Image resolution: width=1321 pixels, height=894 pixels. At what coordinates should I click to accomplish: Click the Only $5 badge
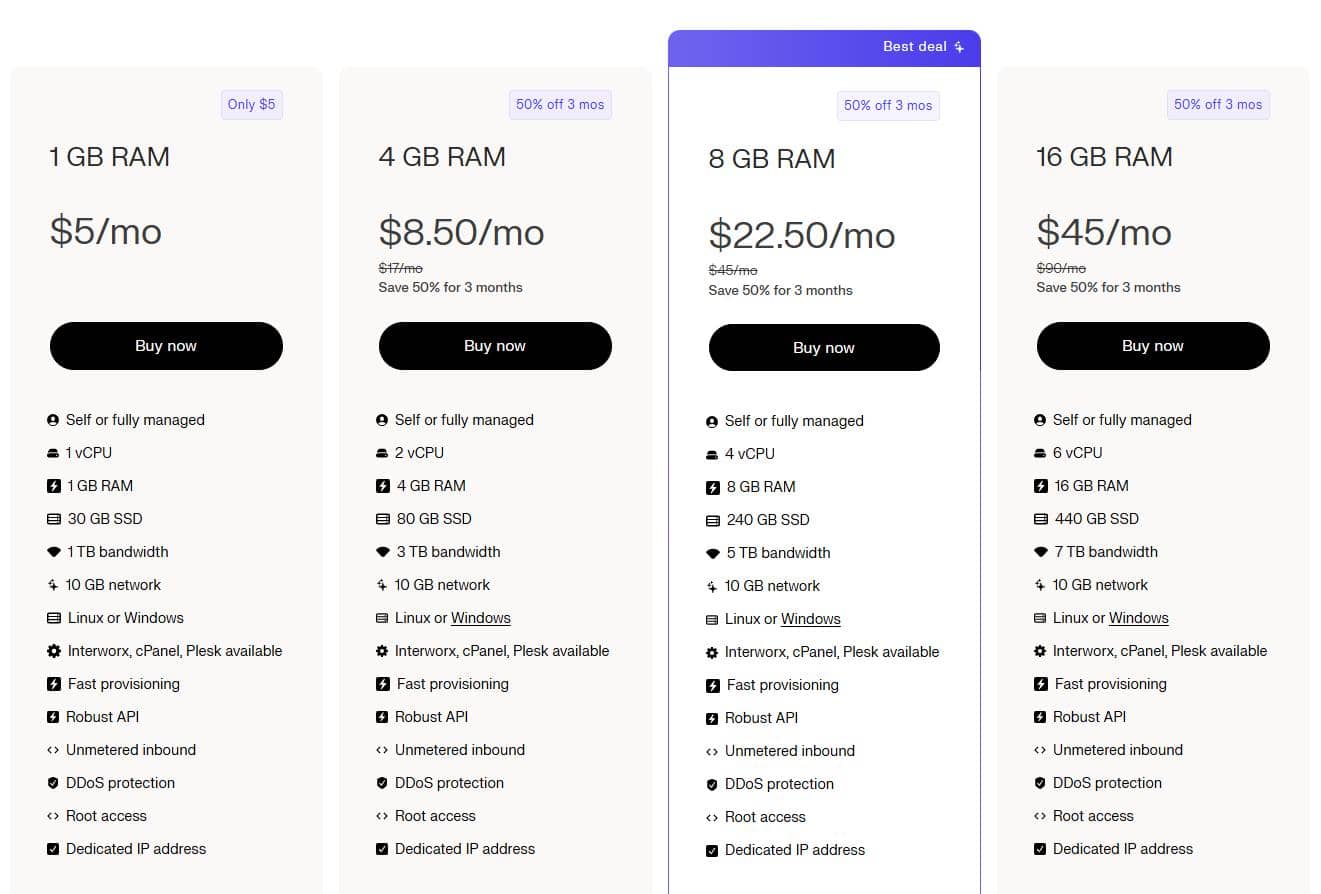click(251, 104)
